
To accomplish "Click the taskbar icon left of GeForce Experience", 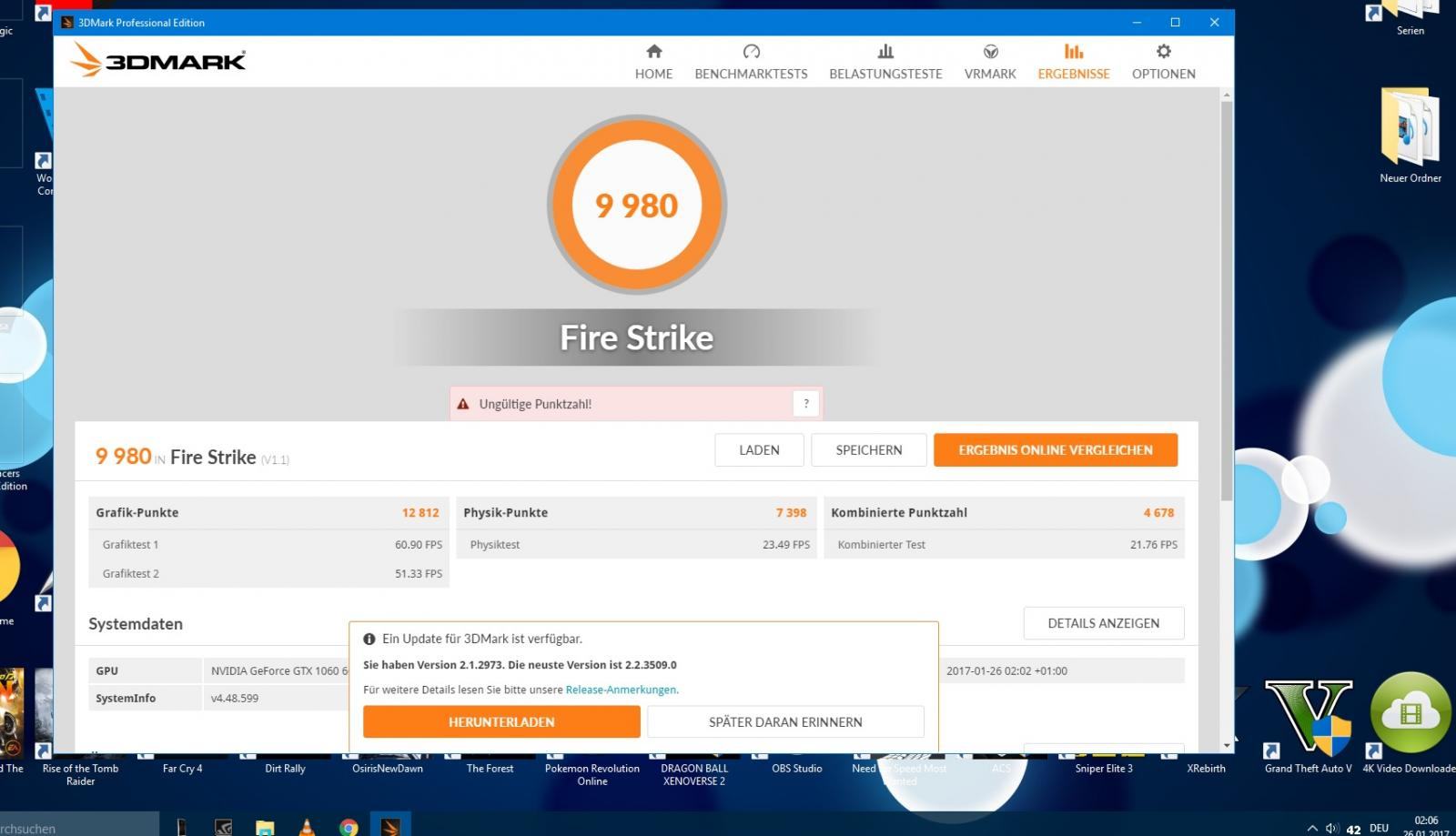I will 181,826.
